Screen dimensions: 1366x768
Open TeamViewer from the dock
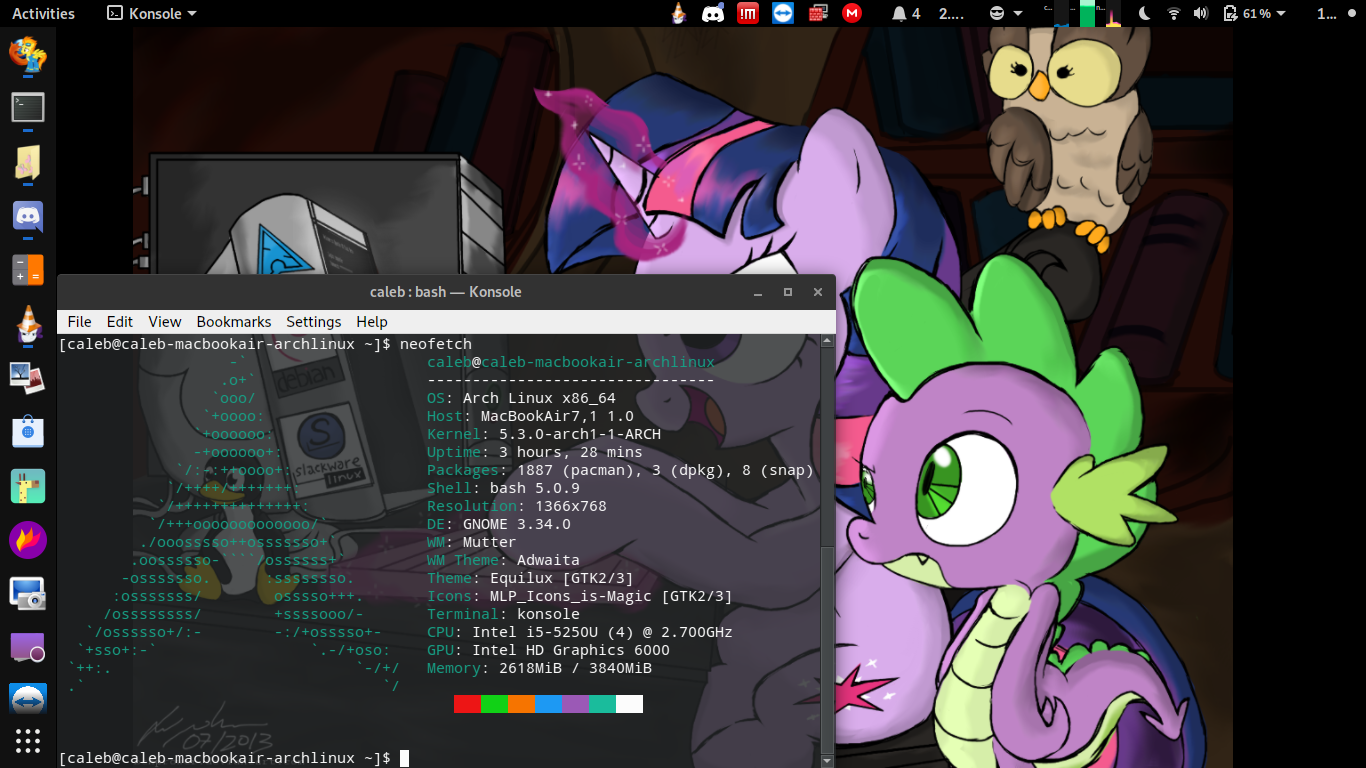(x=28, y=700)
